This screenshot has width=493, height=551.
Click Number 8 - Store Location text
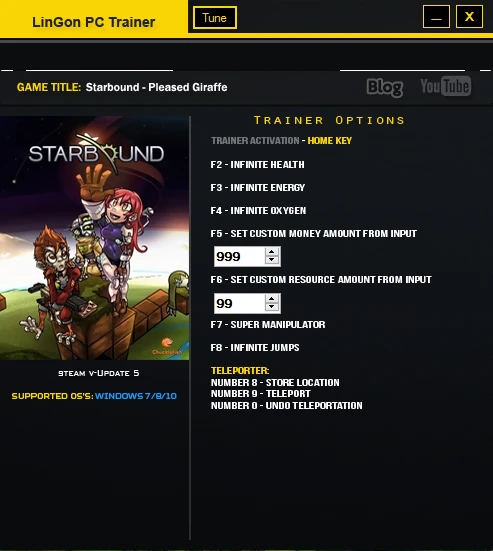coord(275,382)
